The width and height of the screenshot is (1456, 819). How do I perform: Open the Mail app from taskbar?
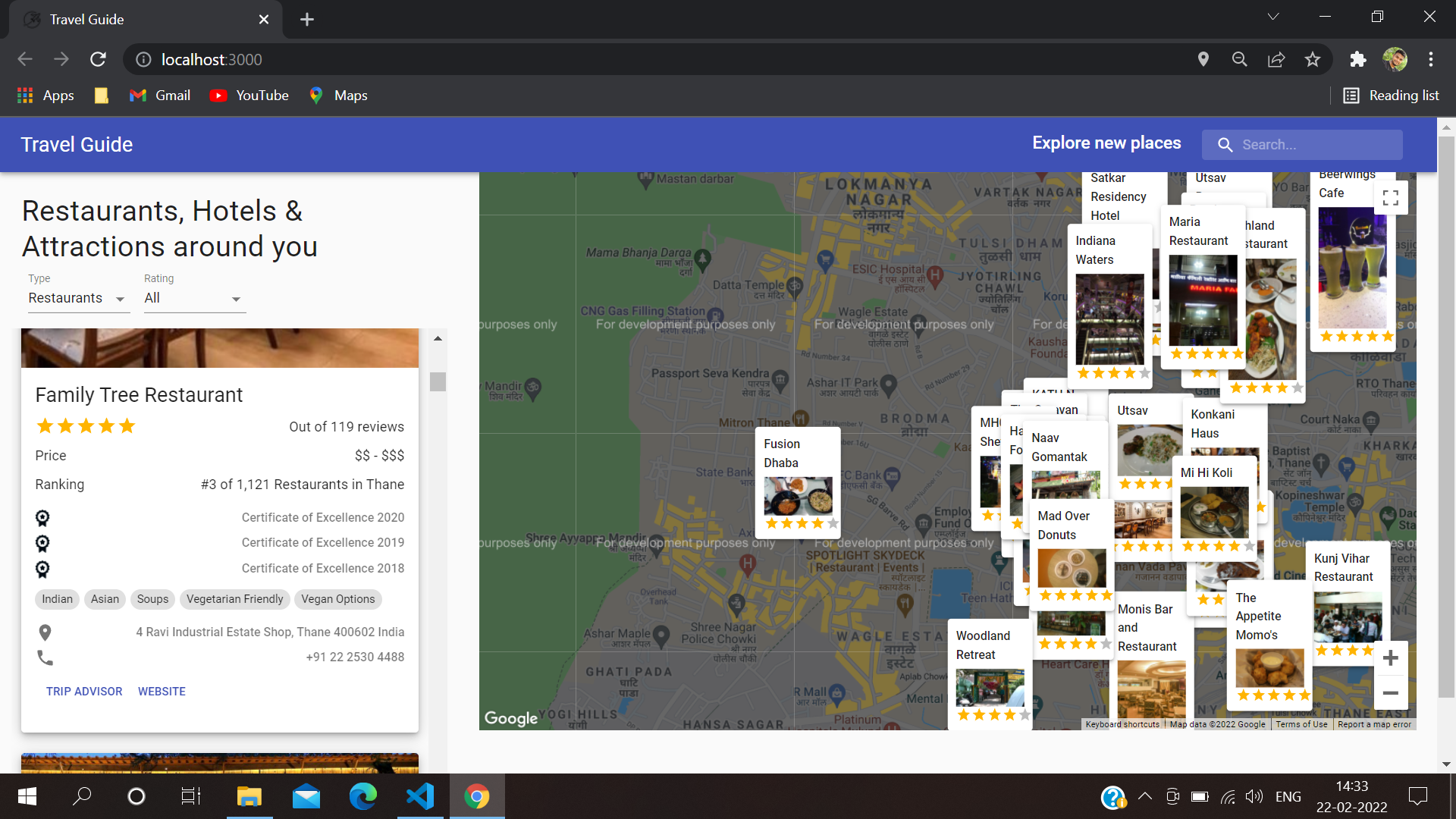tap(306, 796)
